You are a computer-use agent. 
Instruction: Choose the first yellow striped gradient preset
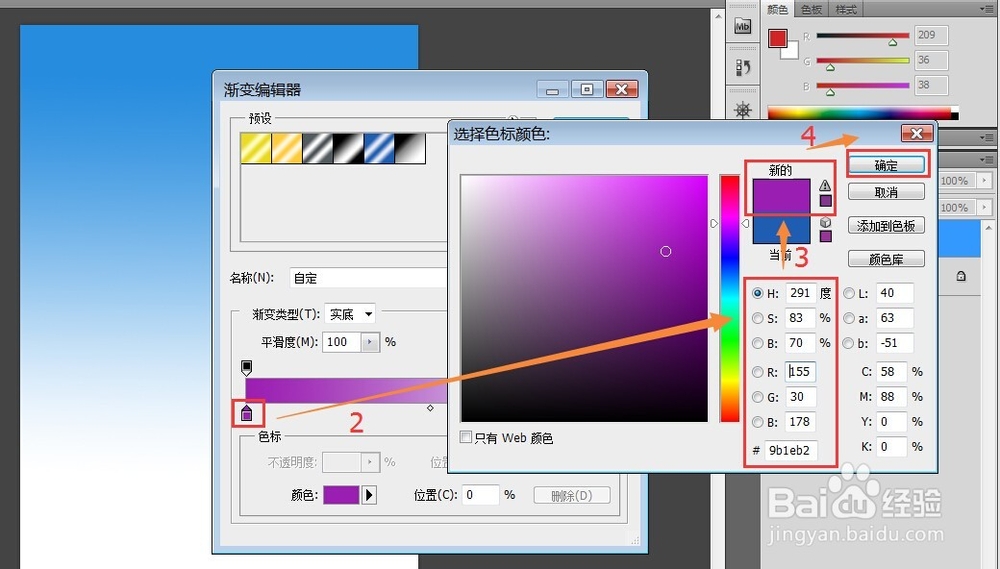coord(256,148)
